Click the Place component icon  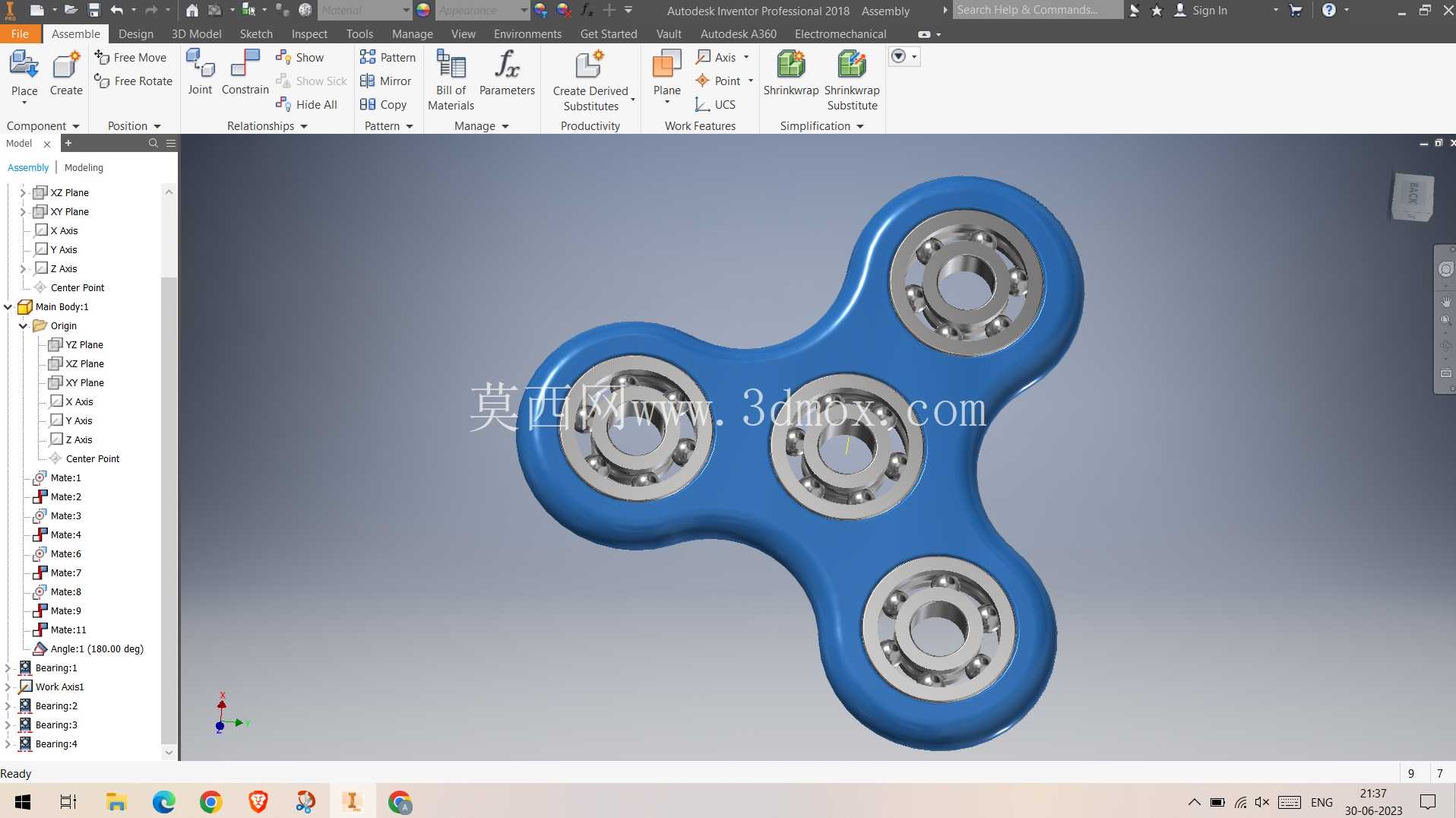click(x=24, y=65)
